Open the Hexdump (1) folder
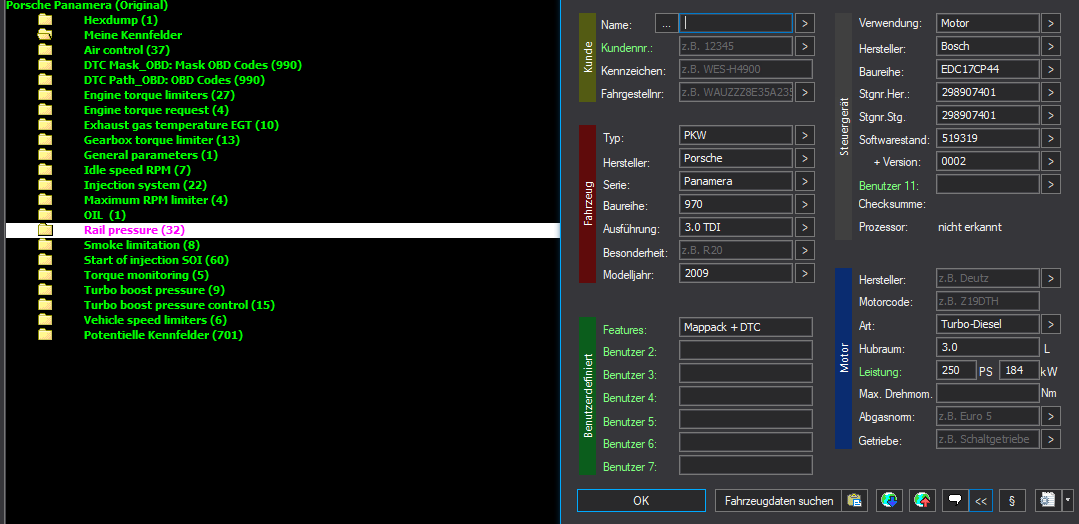 coord(120,20)
